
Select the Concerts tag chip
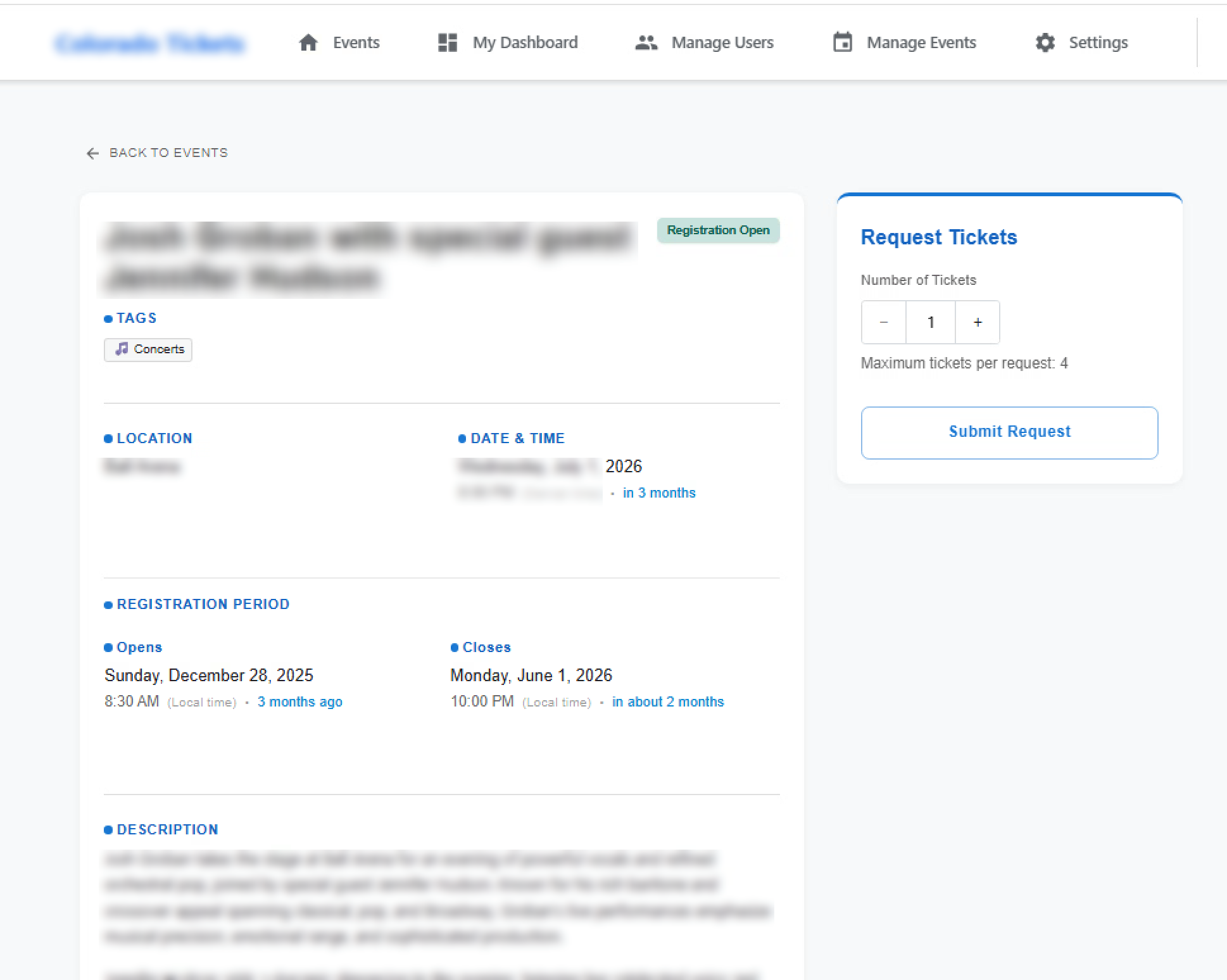point(148,349)
